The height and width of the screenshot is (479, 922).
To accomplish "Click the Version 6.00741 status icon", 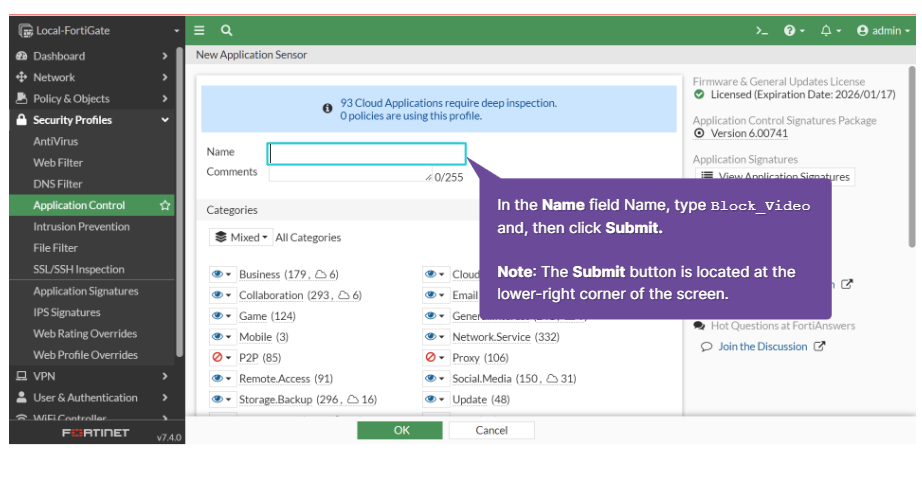I will (x=699, y=133).
